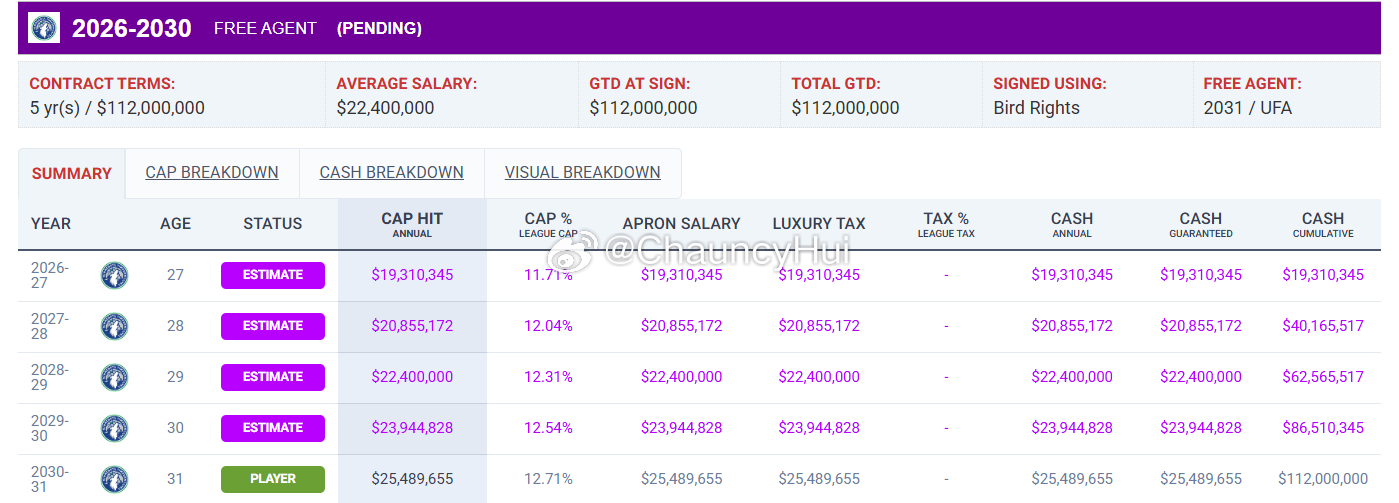Click the Cash Cumulative column header
Image resolution: width=1399 pixels, height=503 pixels.
pyautogui.click(x=1323, y=224)
